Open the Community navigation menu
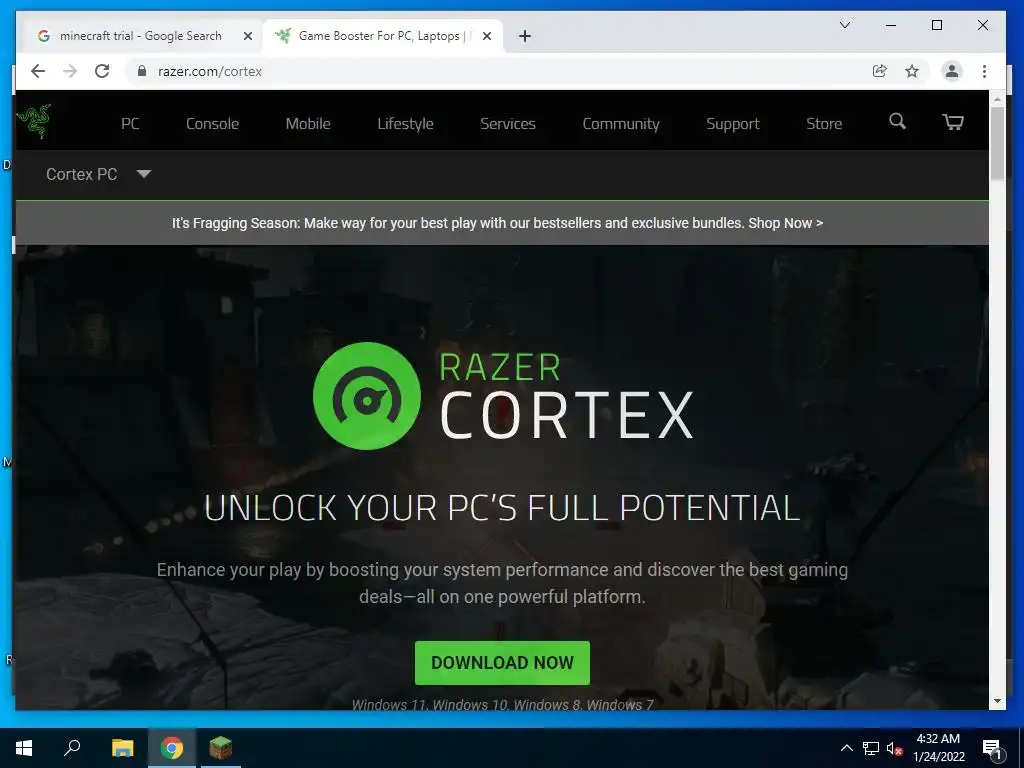1024x768 pixels. point(620,123)
